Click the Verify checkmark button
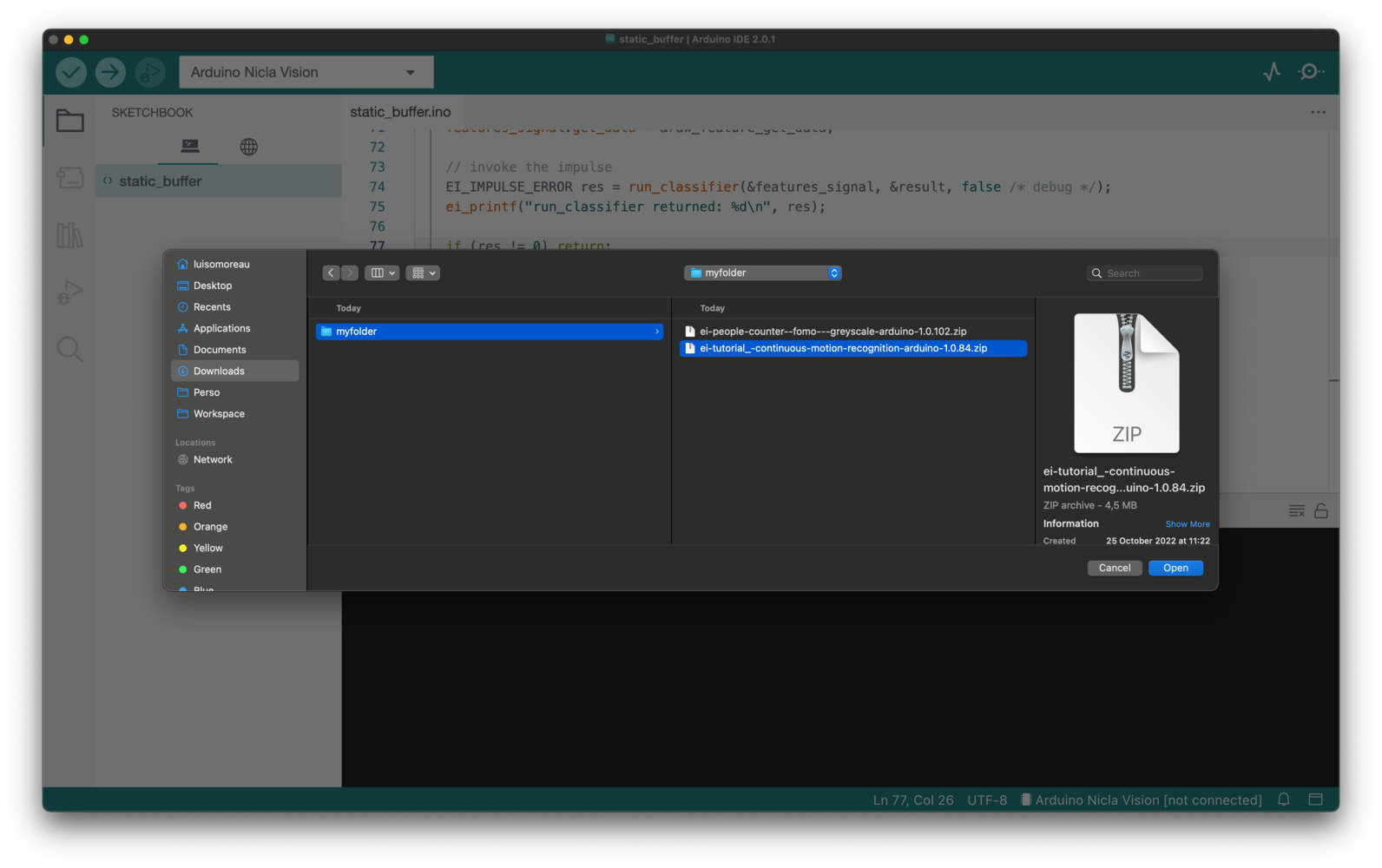 tap(71, 72)
